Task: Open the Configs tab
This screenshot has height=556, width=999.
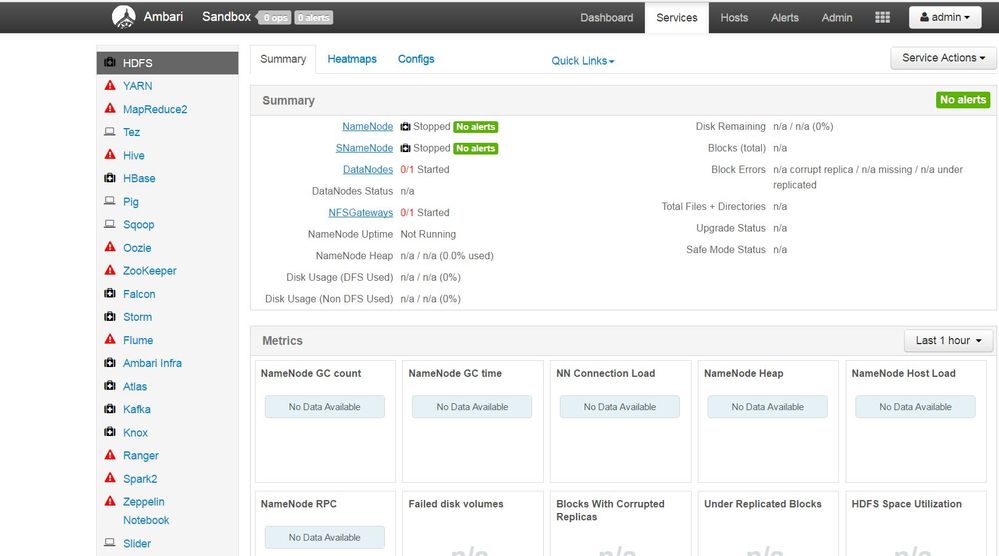Action: point(416,59)
